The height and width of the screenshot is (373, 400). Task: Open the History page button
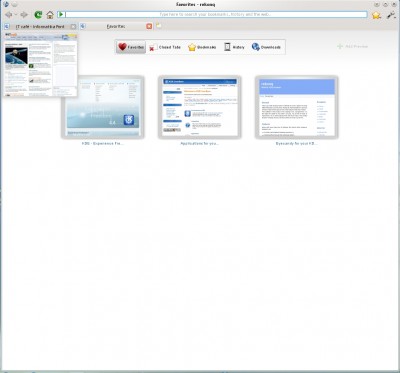point(234,47)
